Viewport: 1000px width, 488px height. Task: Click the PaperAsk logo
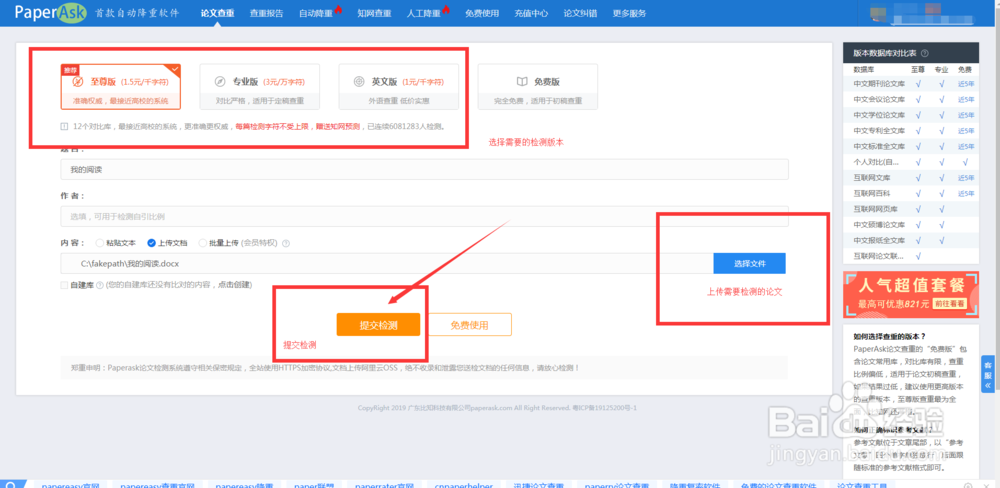point(50,13)
